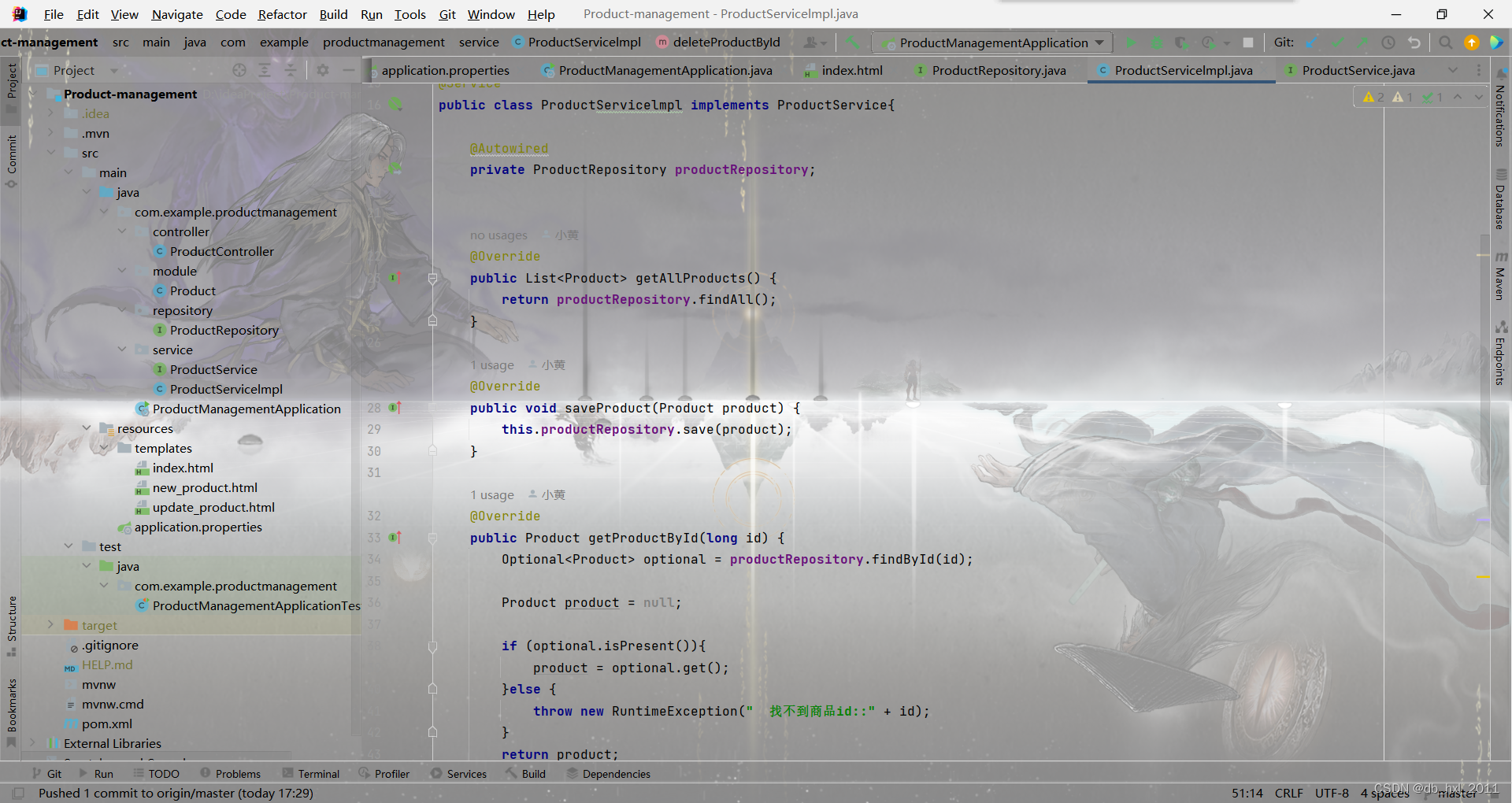Toggle the Maven side panel button
The height and width of the screenshot is (803, 1512).
(1500, 276)
